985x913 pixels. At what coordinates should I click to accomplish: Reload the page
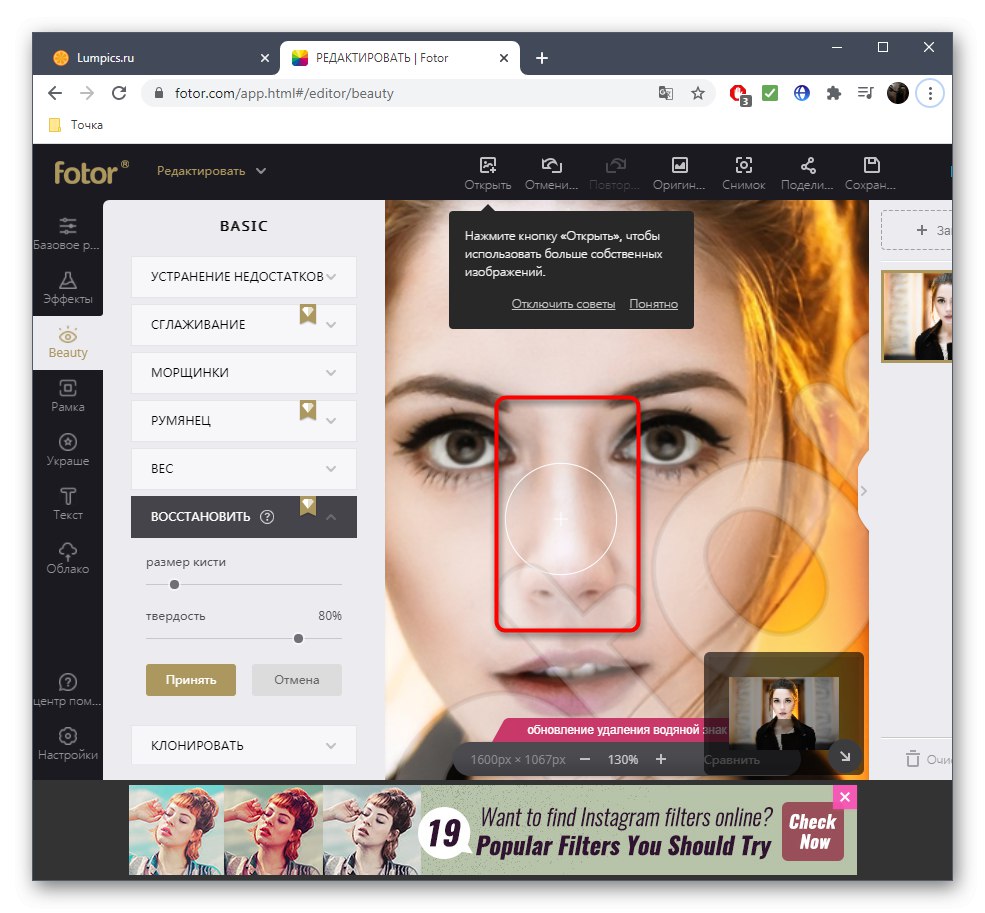(119, 94)
